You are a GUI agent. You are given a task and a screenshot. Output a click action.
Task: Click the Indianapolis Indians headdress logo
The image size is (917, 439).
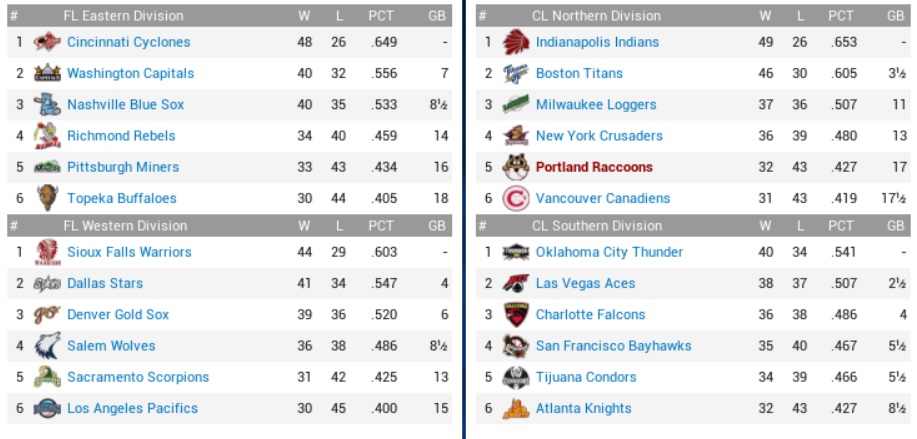click(x=515, y=42)
